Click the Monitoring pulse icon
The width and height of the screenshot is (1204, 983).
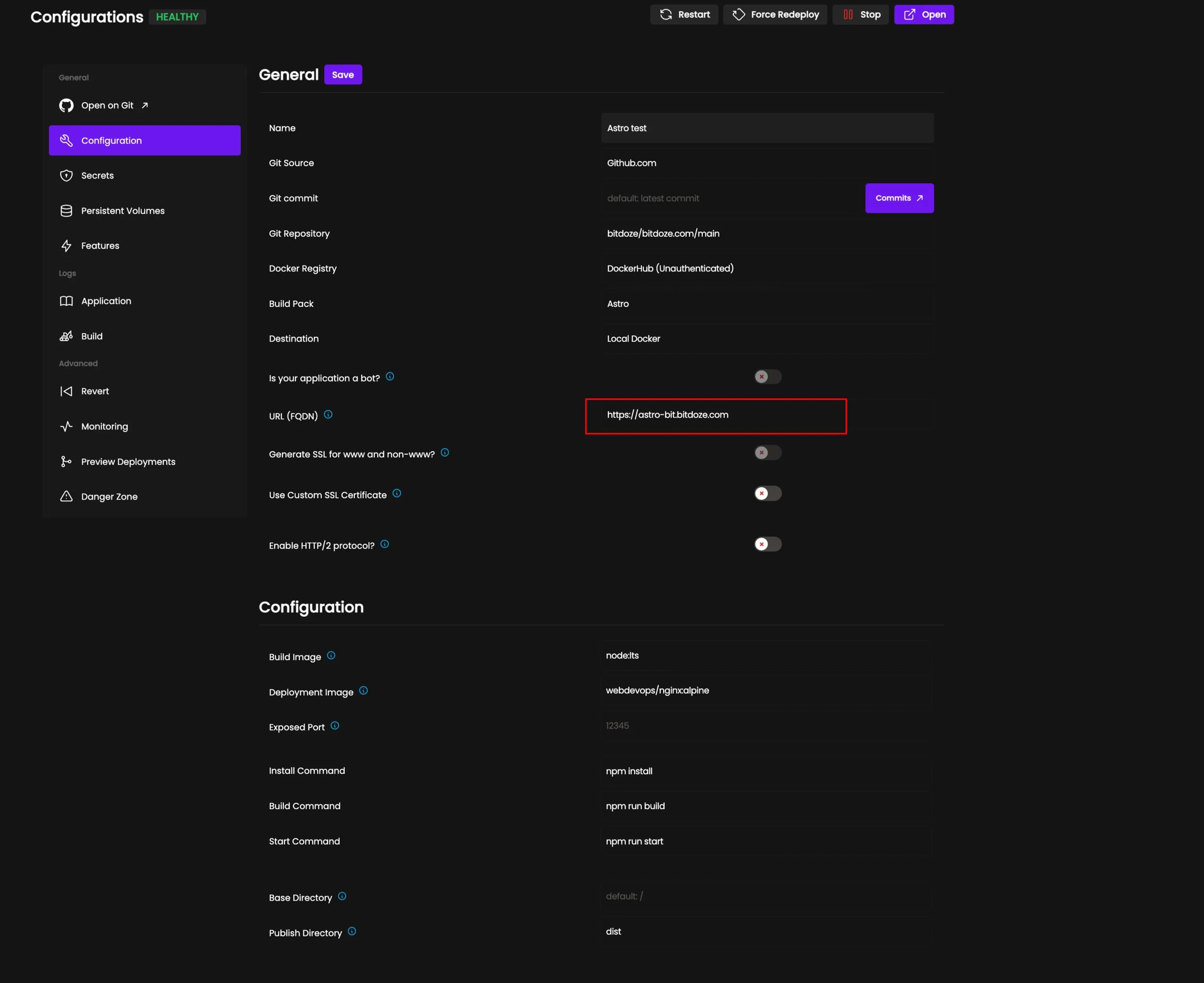click(x=66, y=426)
